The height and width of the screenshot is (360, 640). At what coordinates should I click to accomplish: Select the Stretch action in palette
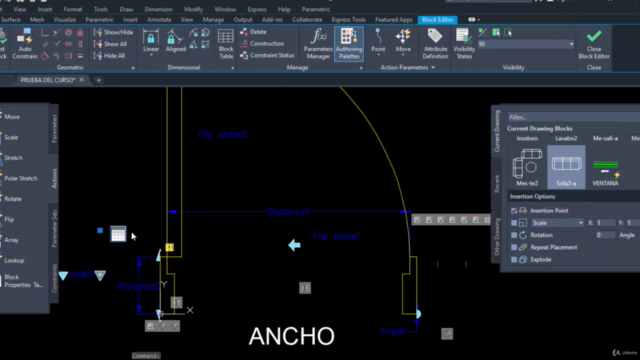[13, 158]
